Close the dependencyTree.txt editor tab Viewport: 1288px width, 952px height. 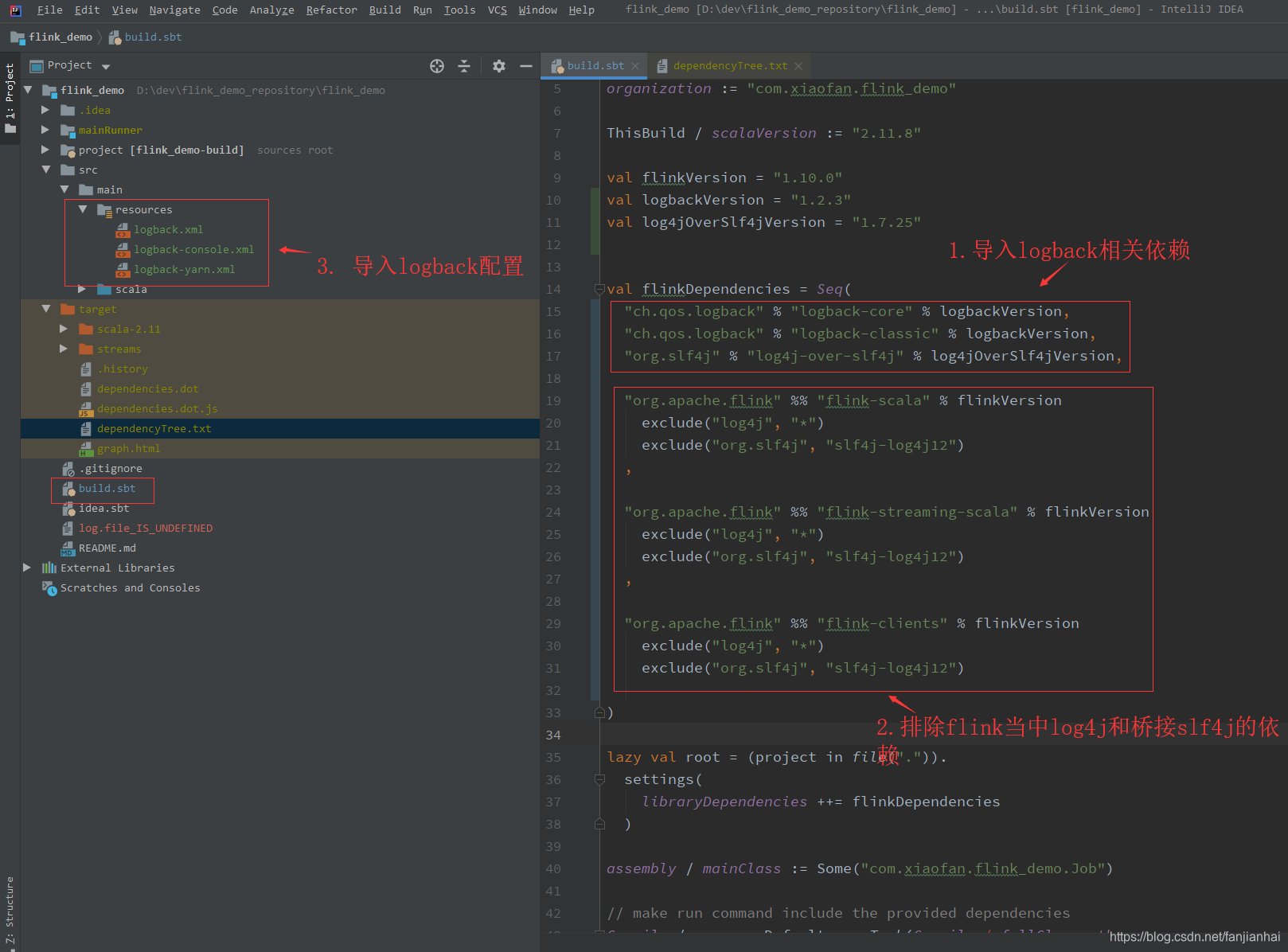pos(798,66)
